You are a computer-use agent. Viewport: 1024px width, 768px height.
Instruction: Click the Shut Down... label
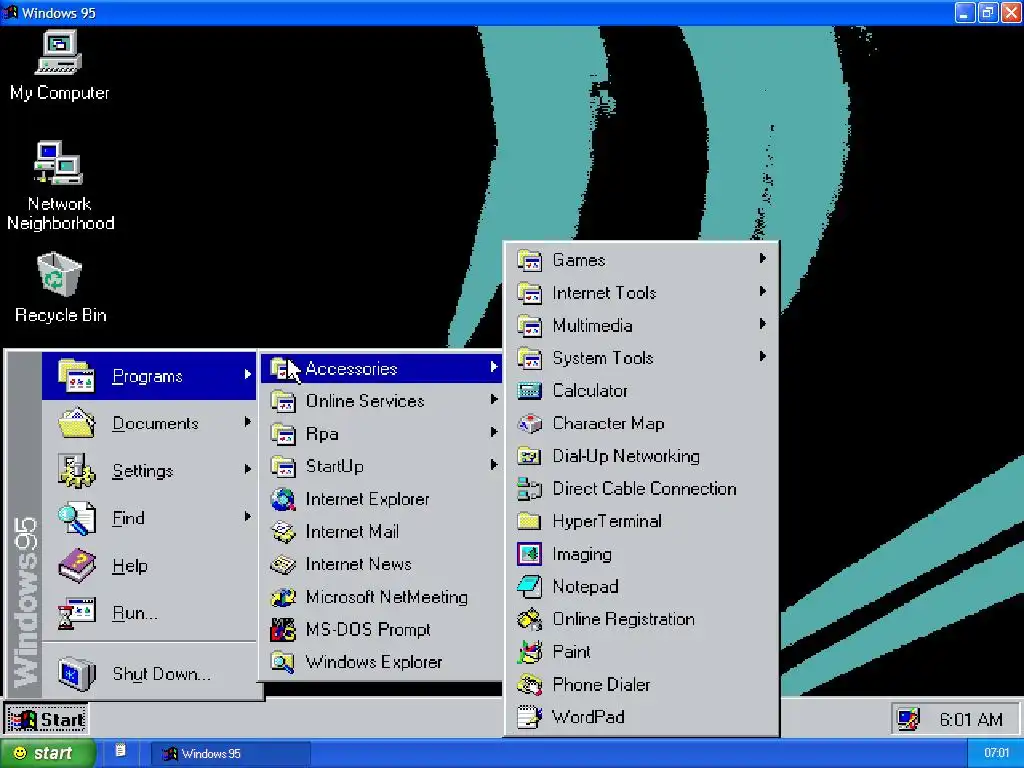162,674
